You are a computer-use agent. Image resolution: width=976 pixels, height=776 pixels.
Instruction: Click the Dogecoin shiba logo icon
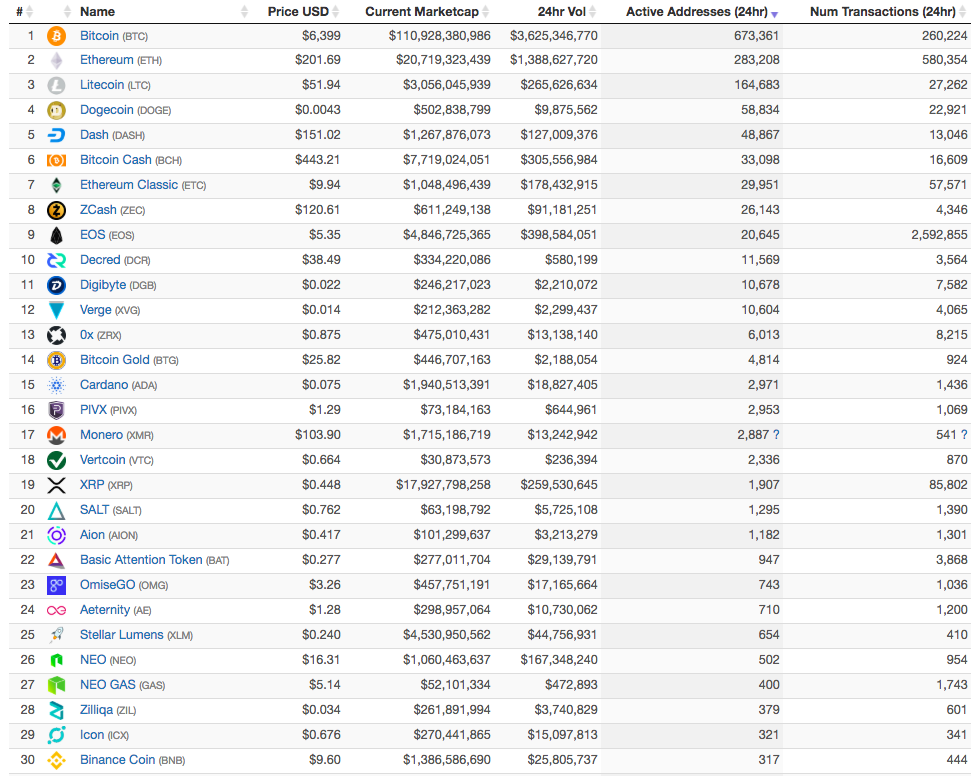pos(57,111)
